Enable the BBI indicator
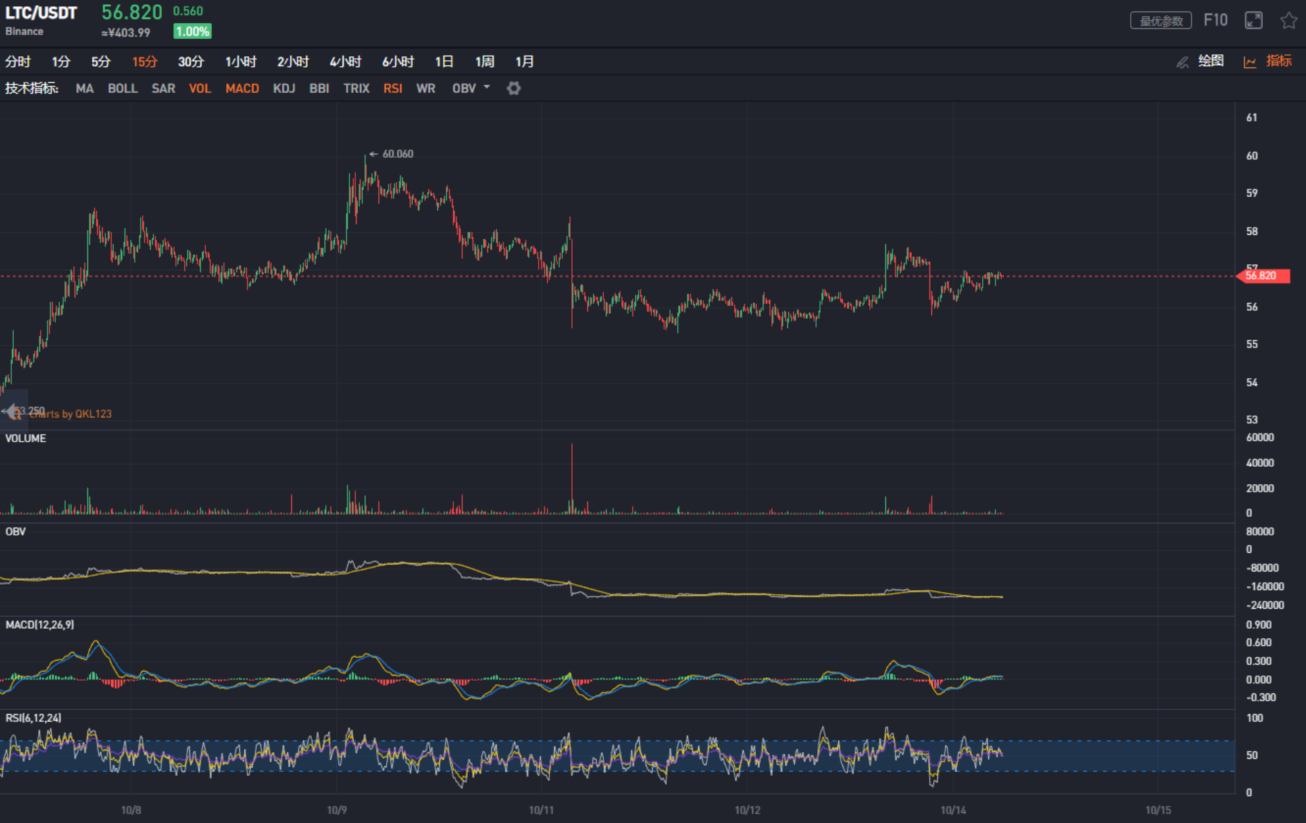This screenshot has width=1306, height=823. pyautogui.click(x=319, y=88)
